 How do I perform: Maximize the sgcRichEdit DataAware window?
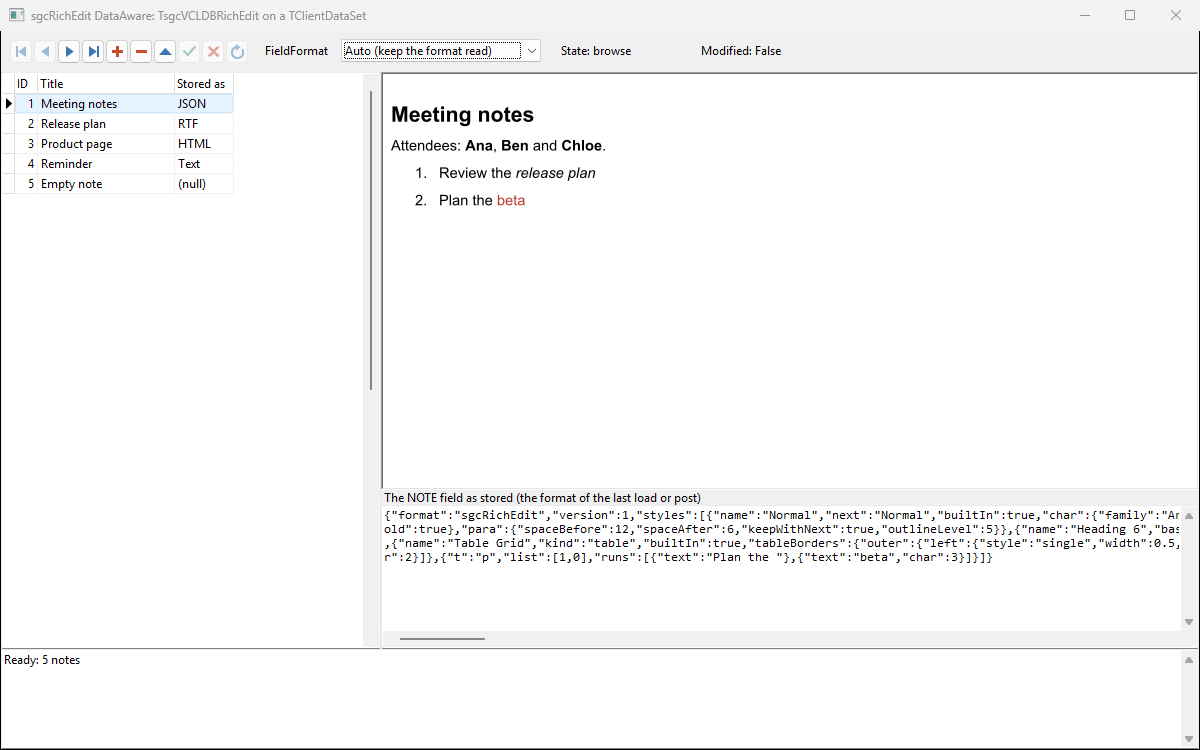[1131, 15]
